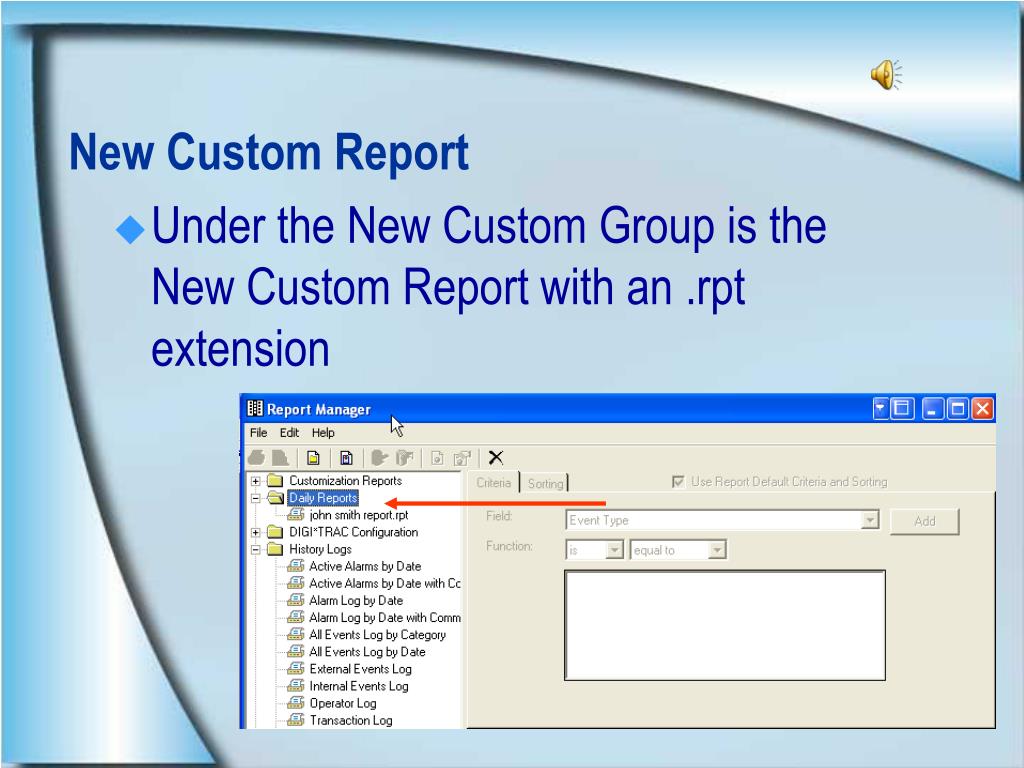The image size is (1024, 768).
Task: Open the Edit menu
Action: point(289,432)
